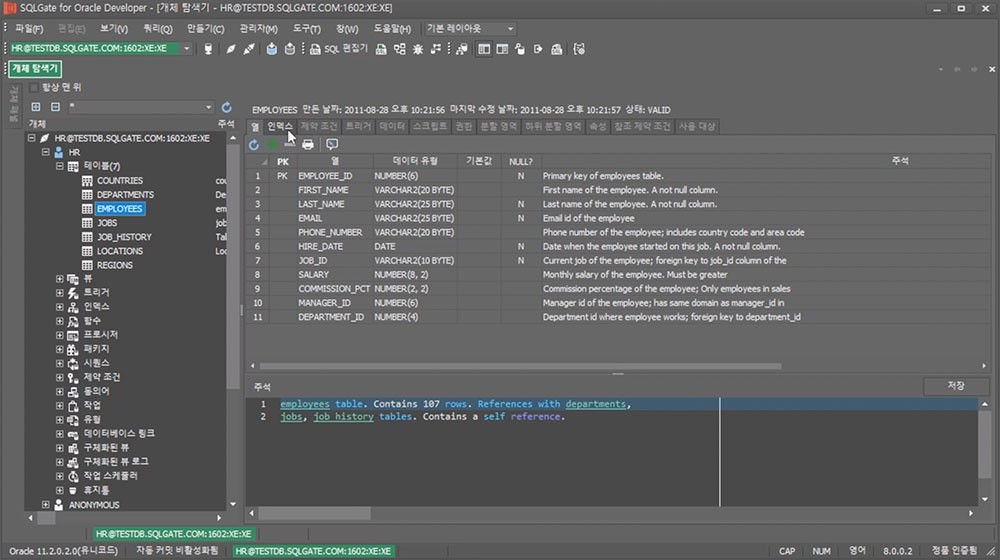The height and width of the screenshot is (560, 1000).
Task: Click the SQL file icon right of SQL 편집기
Action: pos(381,49)
